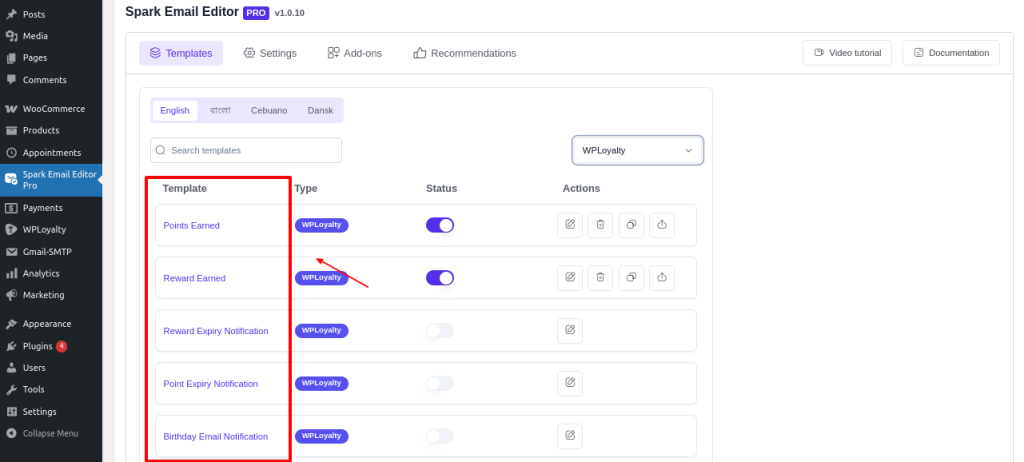Open the Birthday Email Notification link
The width and height of the screenshot is (1024, 462).
(x=216, y=437)
